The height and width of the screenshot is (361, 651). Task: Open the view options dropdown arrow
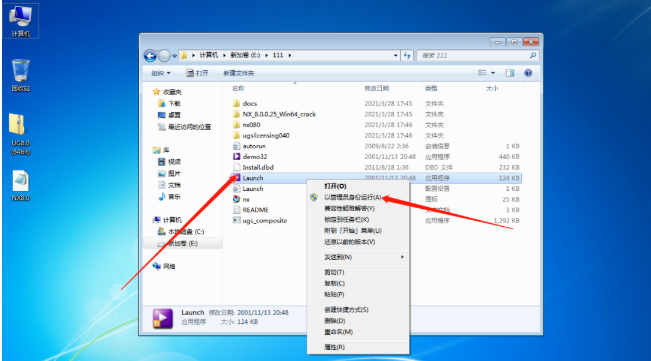(x=493, y=73)
